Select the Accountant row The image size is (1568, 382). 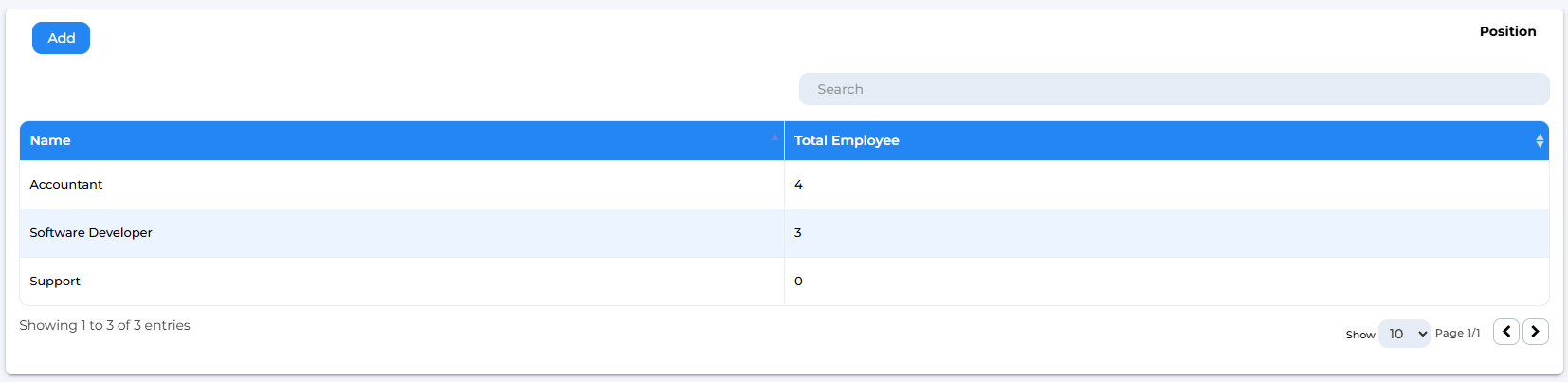(x=784, y=185)
